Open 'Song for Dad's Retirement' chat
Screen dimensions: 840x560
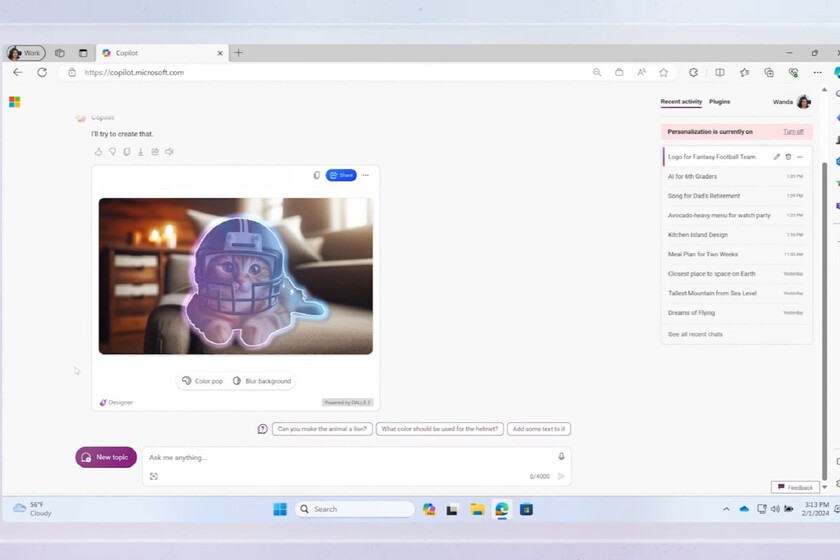coord(737,196)
